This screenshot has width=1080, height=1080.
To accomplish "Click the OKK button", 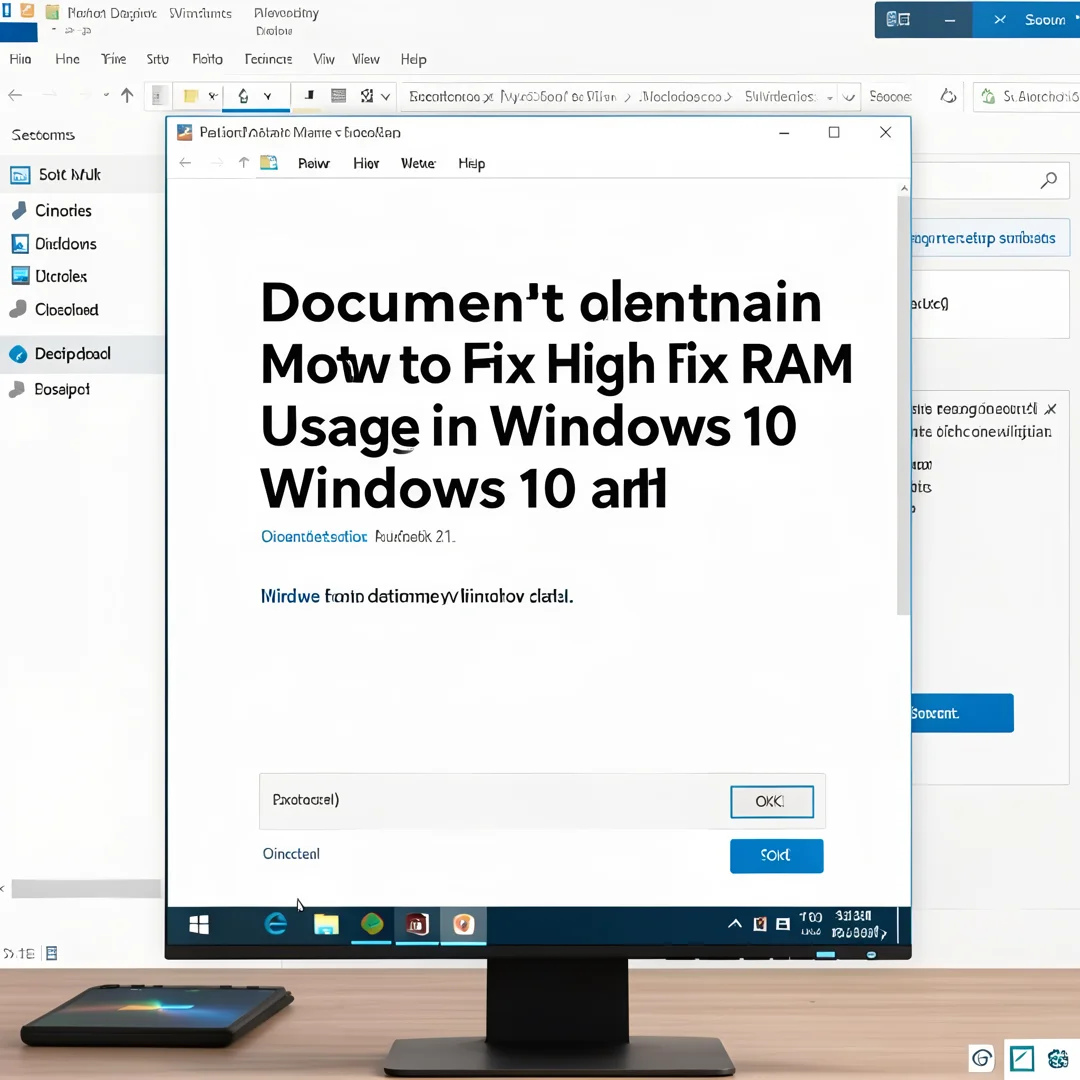I will tap(771, 802).
